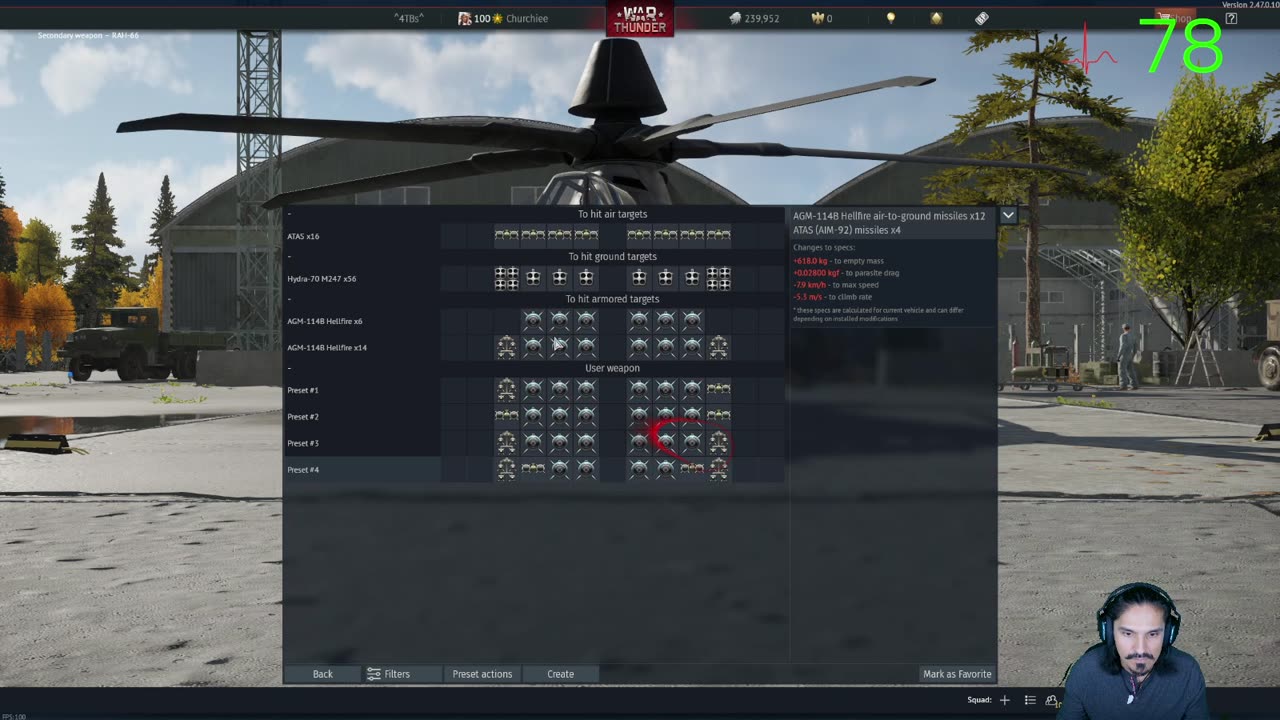Open the Churchiee player profile
1280x720 pixels.
pyautogui.click(x=527, y=18)
